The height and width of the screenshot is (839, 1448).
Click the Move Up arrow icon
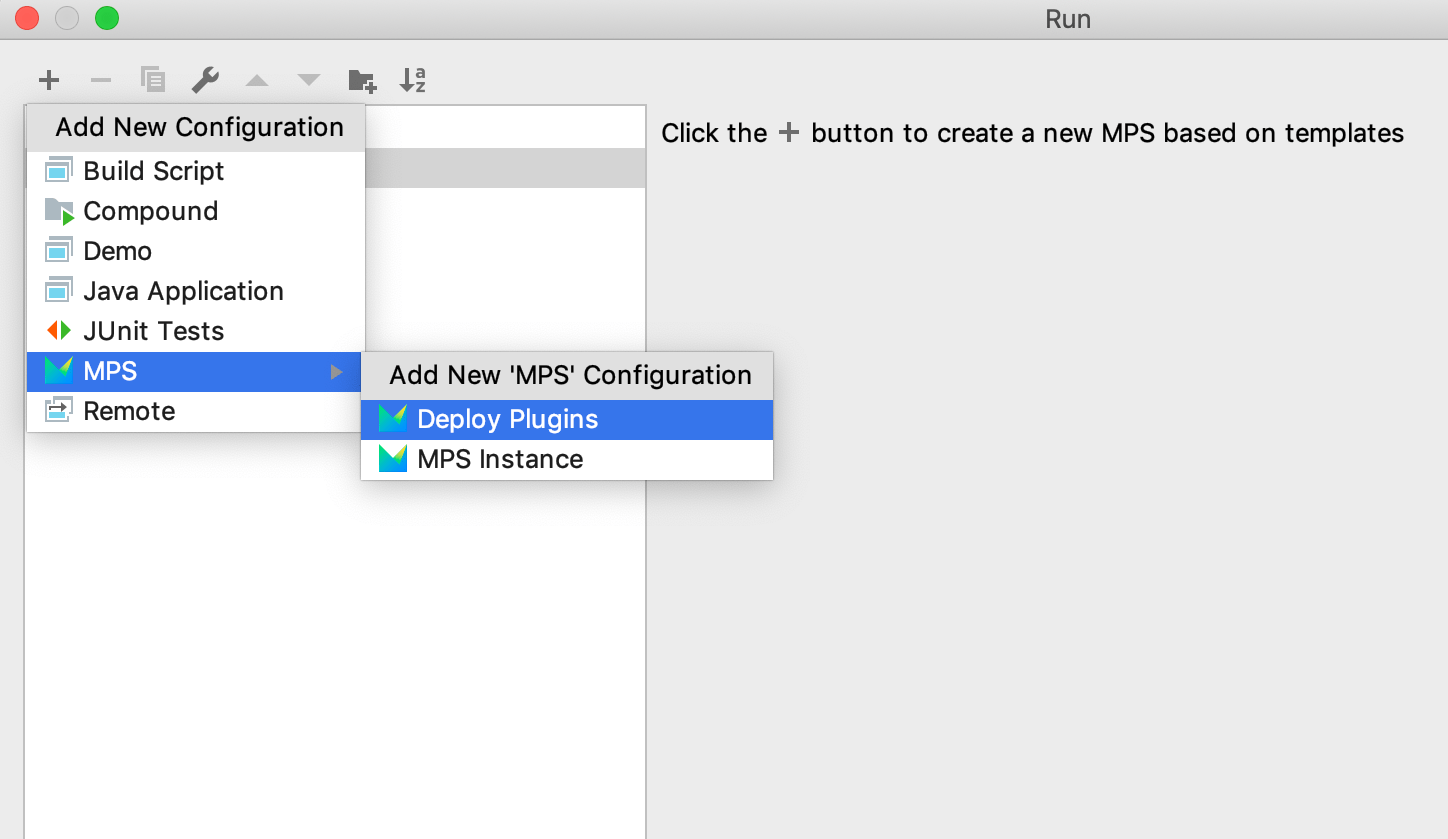click(x=257, y=80)
